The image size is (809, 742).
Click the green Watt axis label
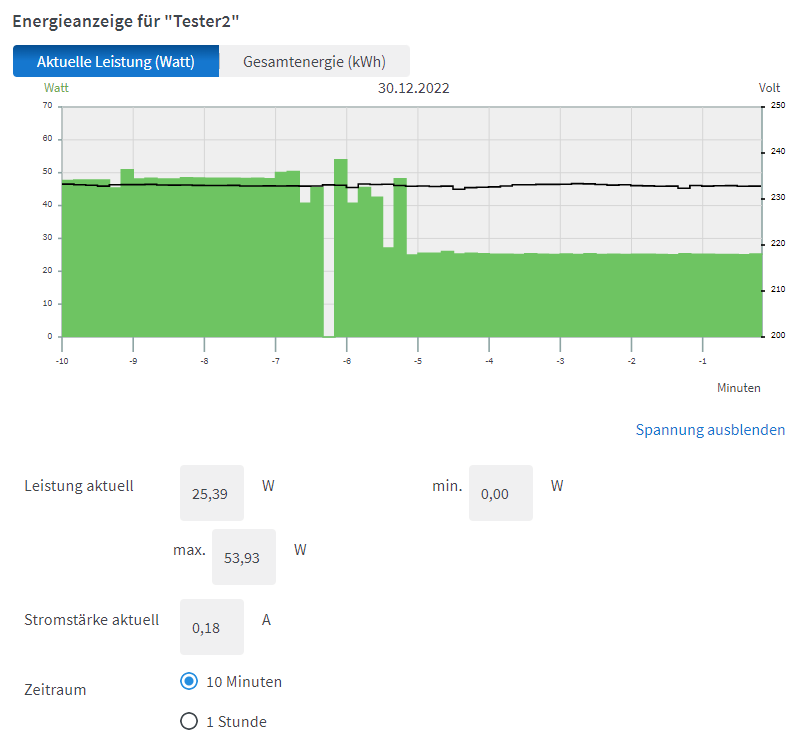(56, 88)
